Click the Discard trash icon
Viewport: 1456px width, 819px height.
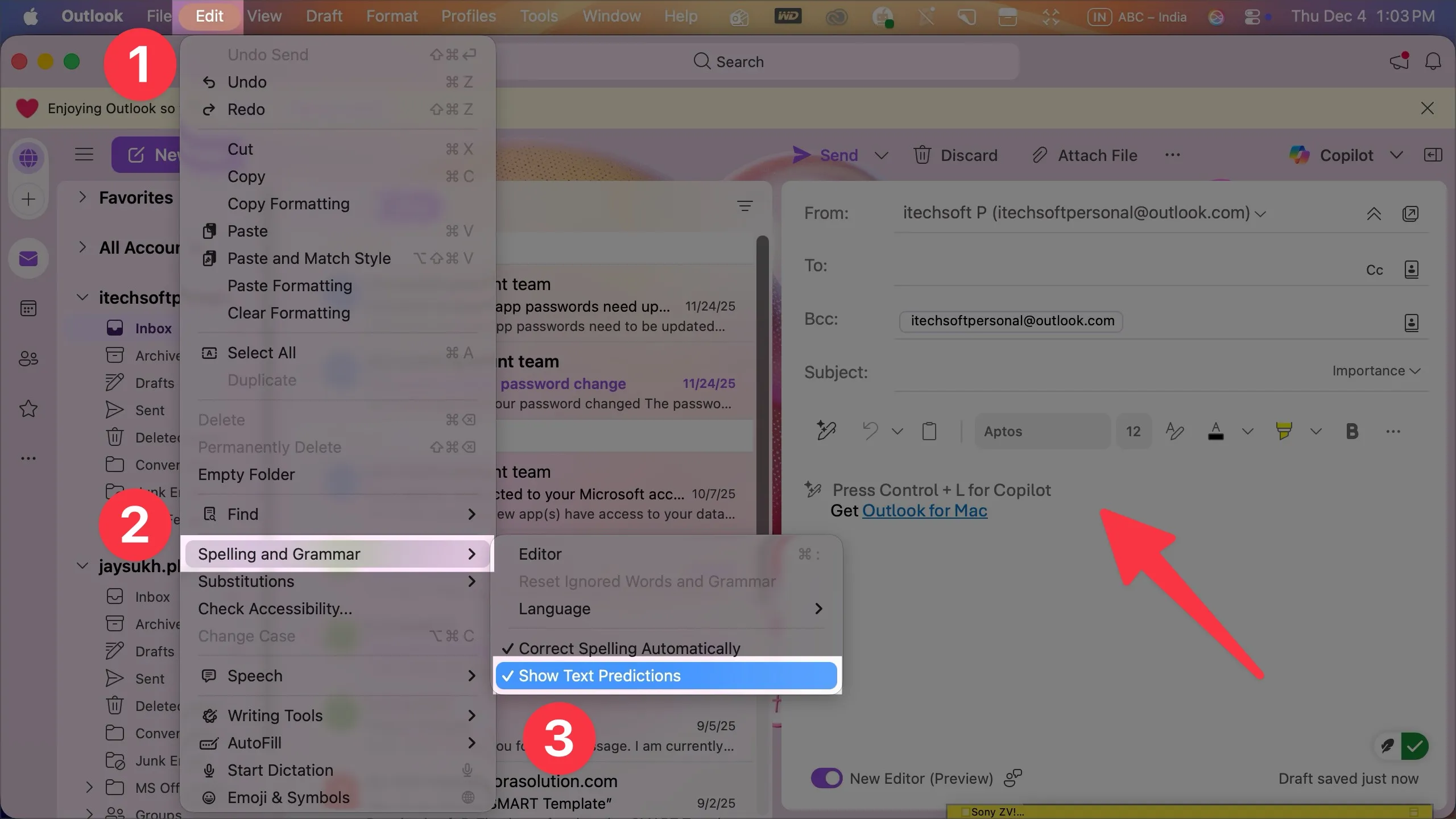point(922,155)
